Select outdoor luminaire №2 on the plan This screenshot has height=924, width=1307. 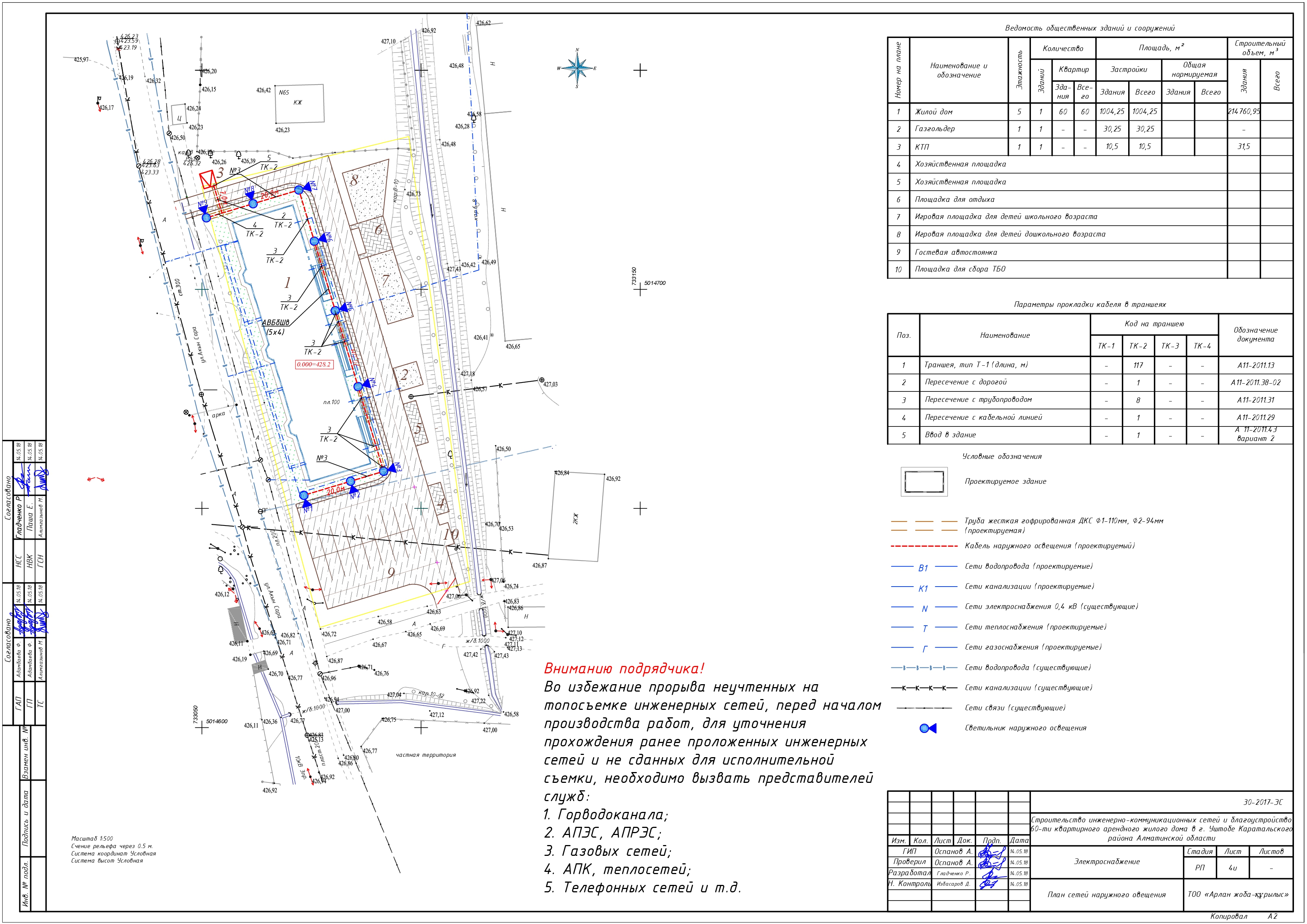tap(351, 481)
